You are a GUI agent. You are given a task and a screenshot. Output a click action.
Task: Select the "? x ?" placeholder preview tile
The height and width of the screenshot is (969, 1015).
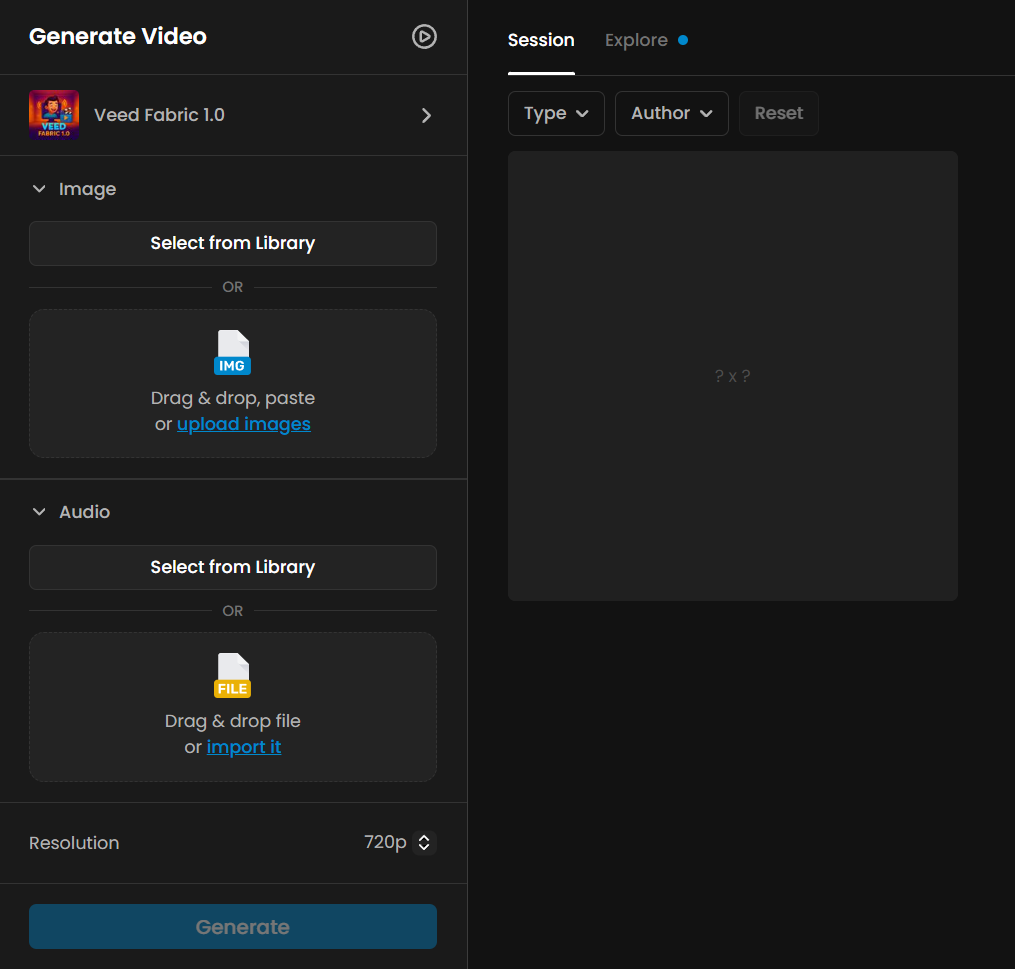732,376
